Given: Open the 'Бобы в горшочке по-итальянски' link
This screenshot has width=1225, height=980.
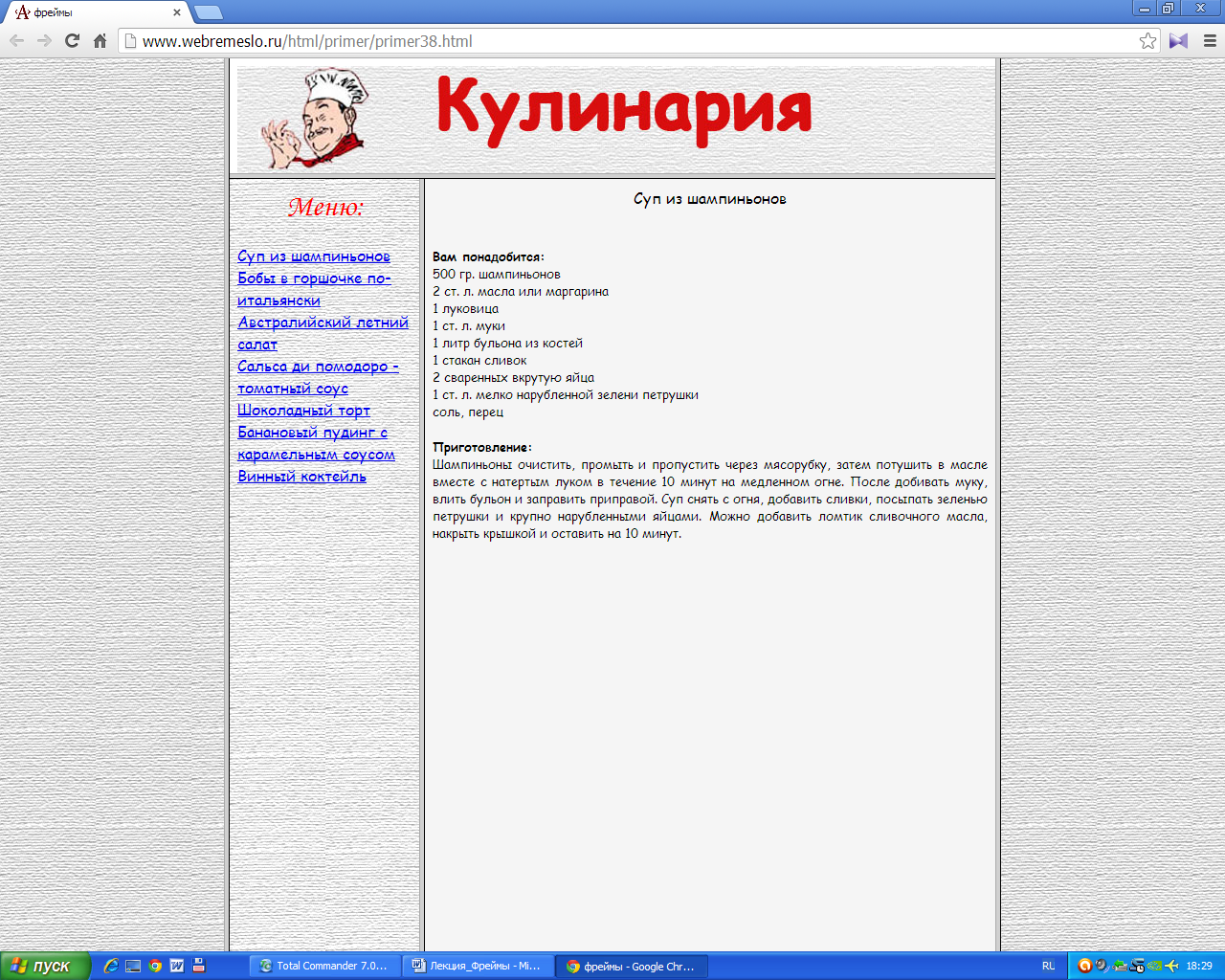Looking at the screenshot, I should [x=314, y=289].
